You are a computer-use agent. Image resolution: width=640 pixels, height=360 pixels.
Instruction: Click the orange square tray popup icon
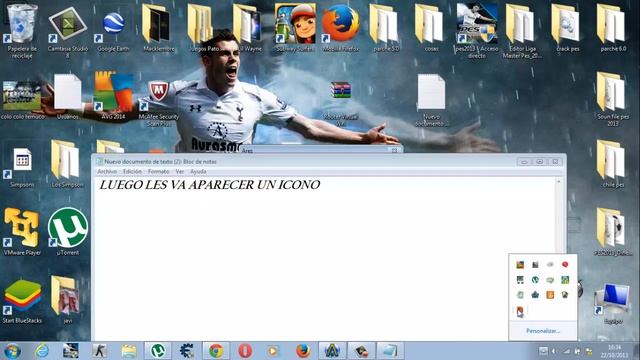550,295
